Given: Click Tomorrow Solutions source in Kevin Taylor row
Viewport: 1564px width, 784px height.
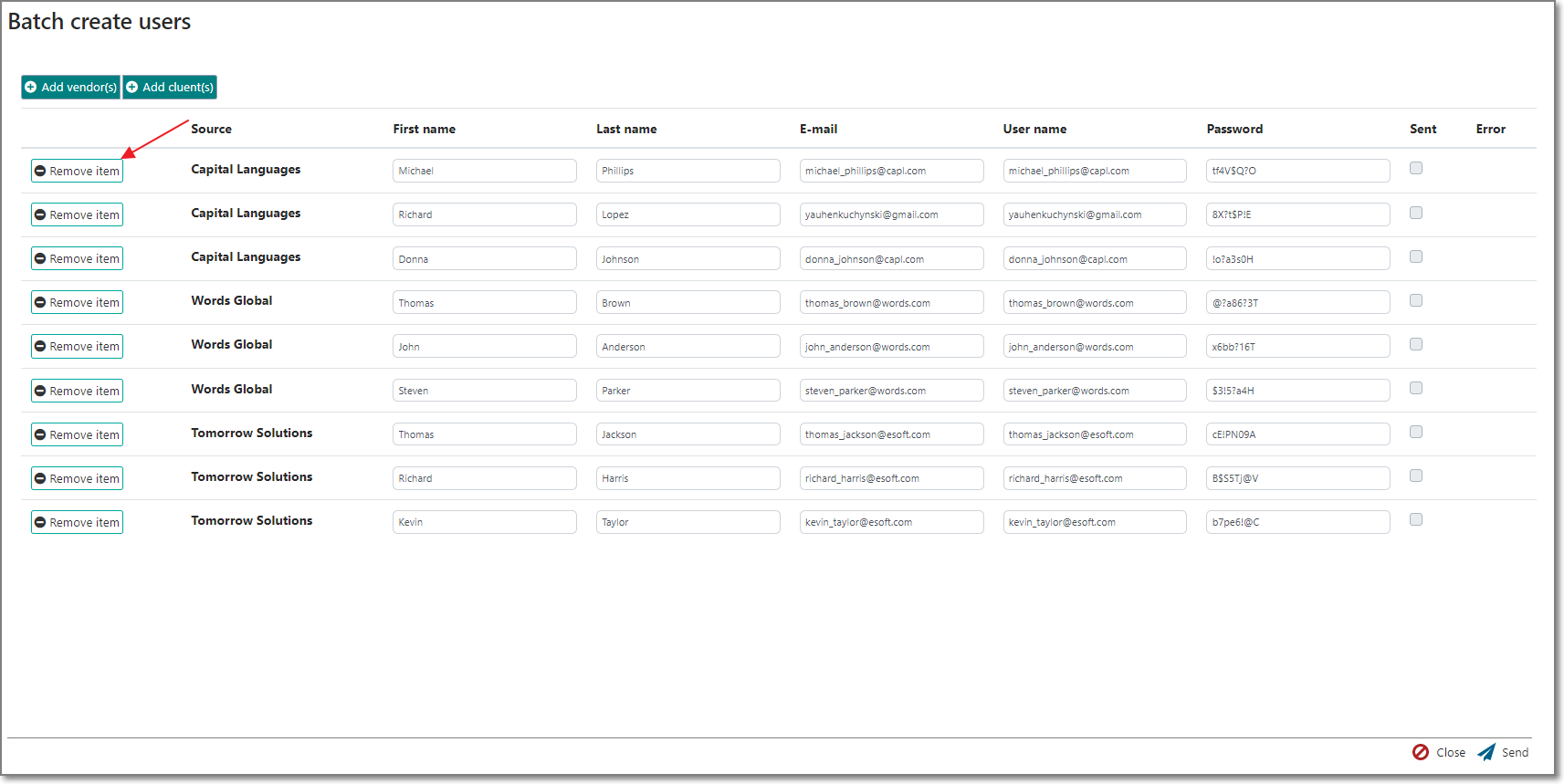Looking at the screenshot, I should [x=251, y=520].
